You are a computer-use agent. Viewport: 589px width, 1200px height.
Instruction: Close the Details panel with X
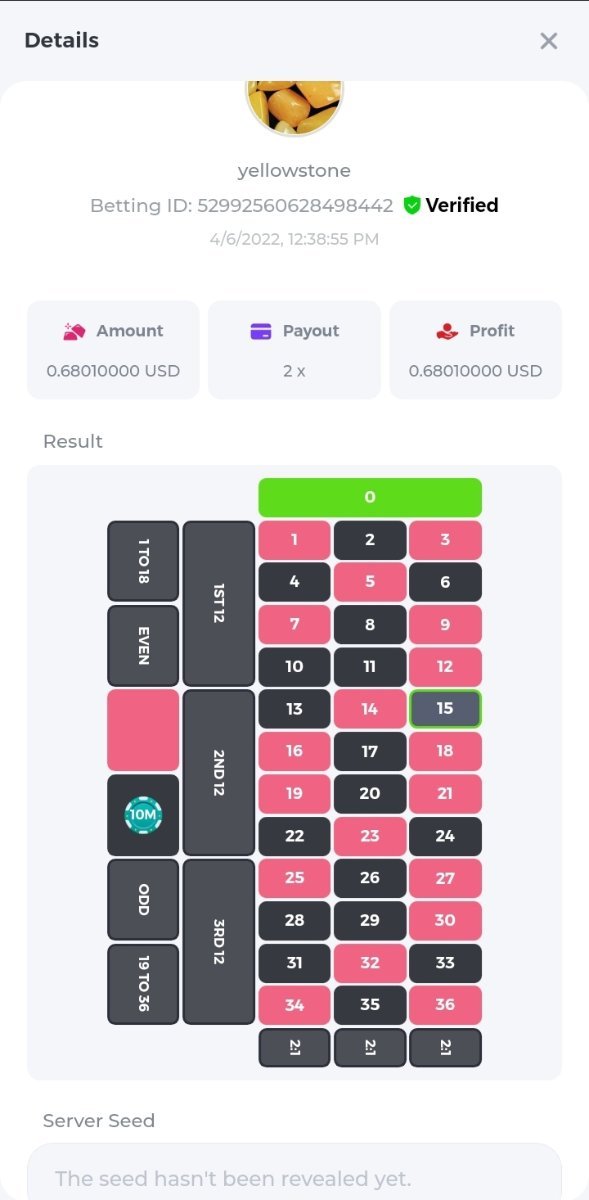(548, 41)
